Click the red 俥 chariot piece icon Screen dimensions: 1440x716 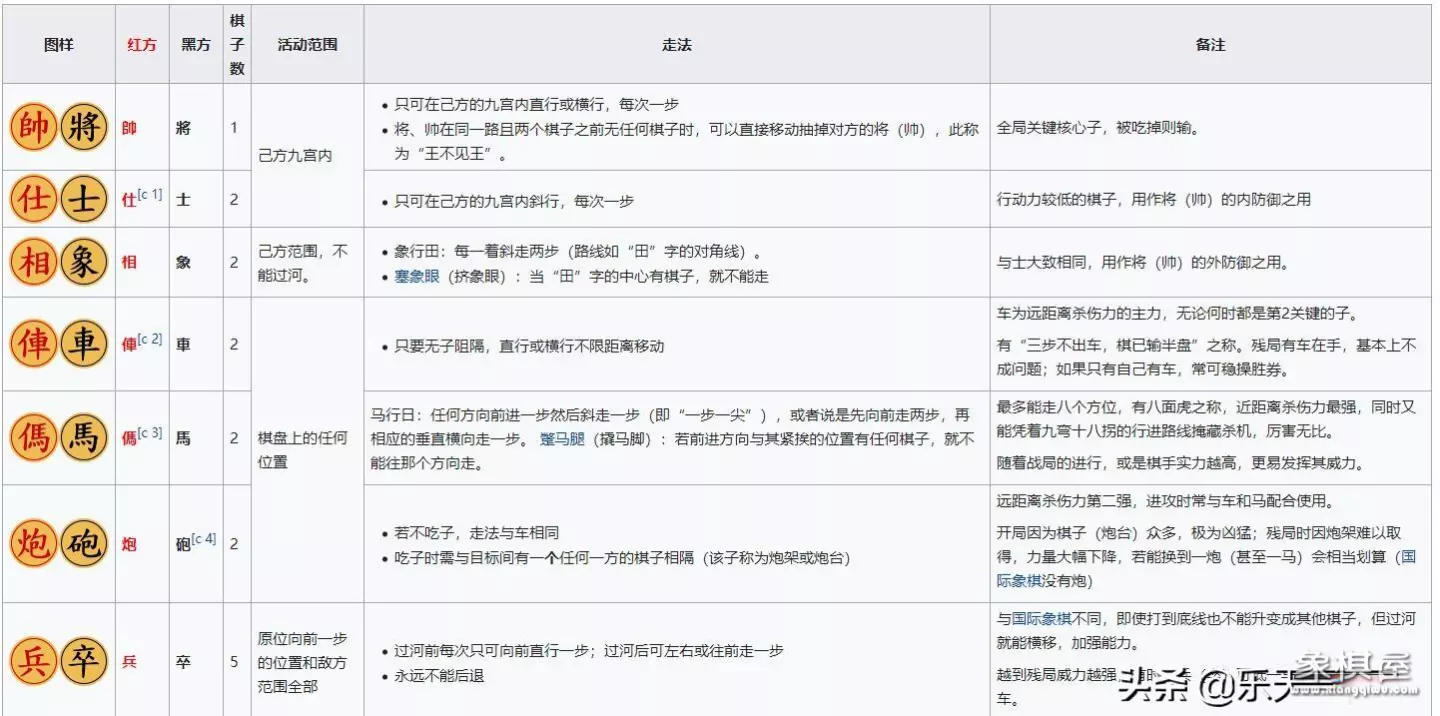click(33, 343)
